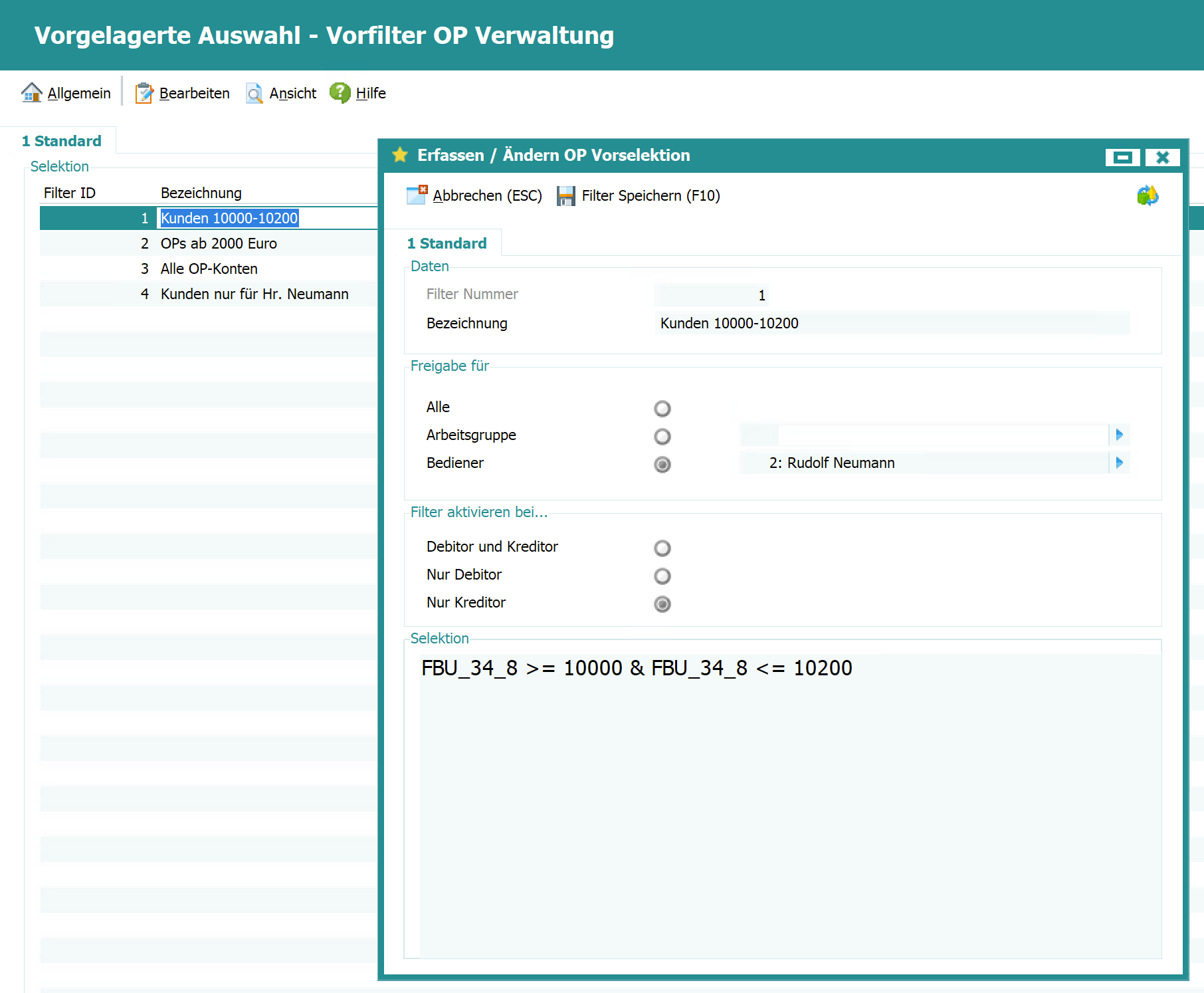Click the star icon in dialog title bar

[x=400, y=155]
